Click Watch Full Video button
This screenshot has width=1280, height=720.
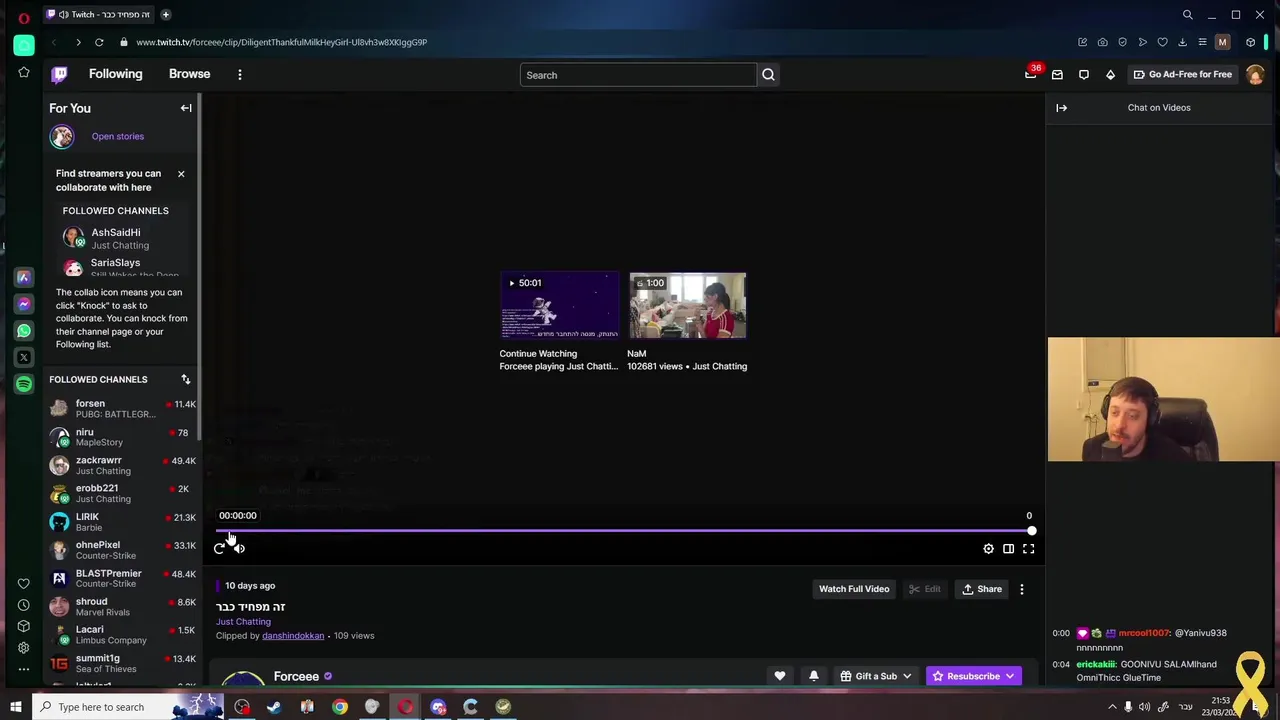(x=854, y=589)
